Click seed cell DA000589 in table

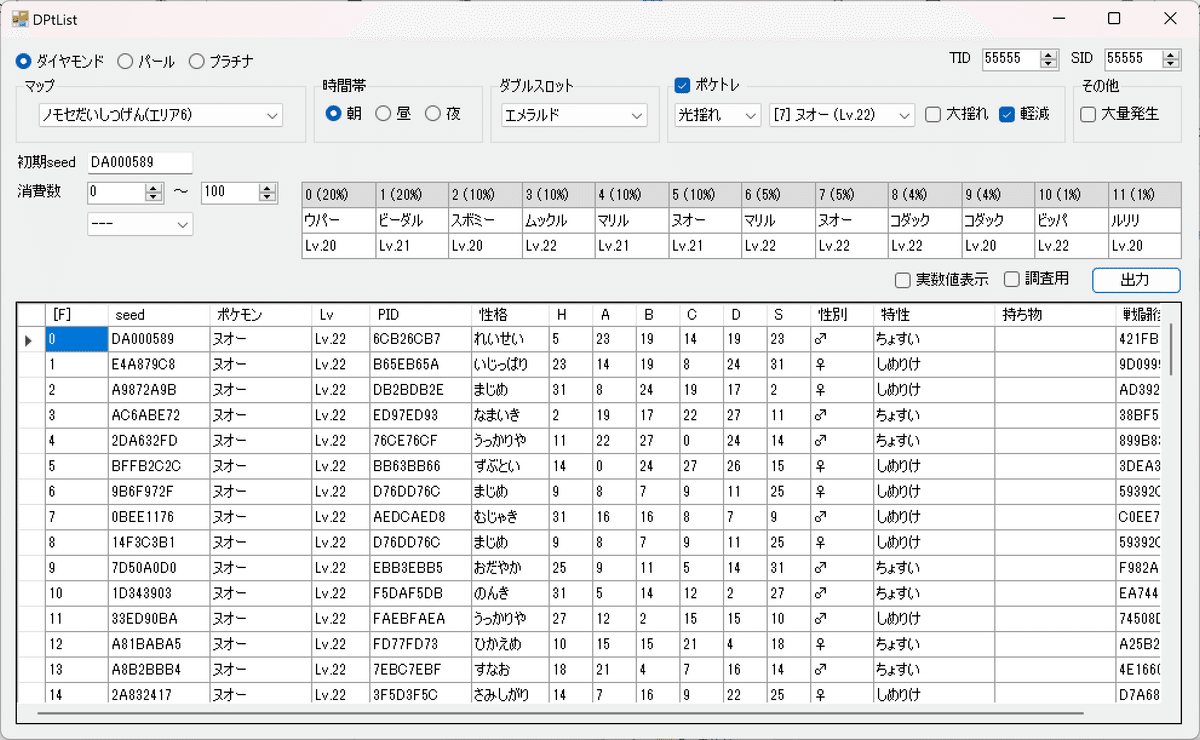(158, 339)
